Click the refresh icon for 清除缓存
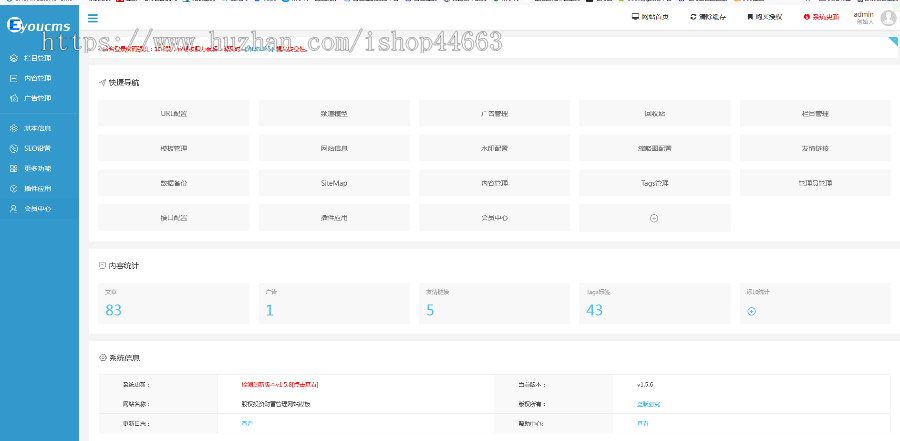This screenshot has height=441, width=900. tap(693, 17)
